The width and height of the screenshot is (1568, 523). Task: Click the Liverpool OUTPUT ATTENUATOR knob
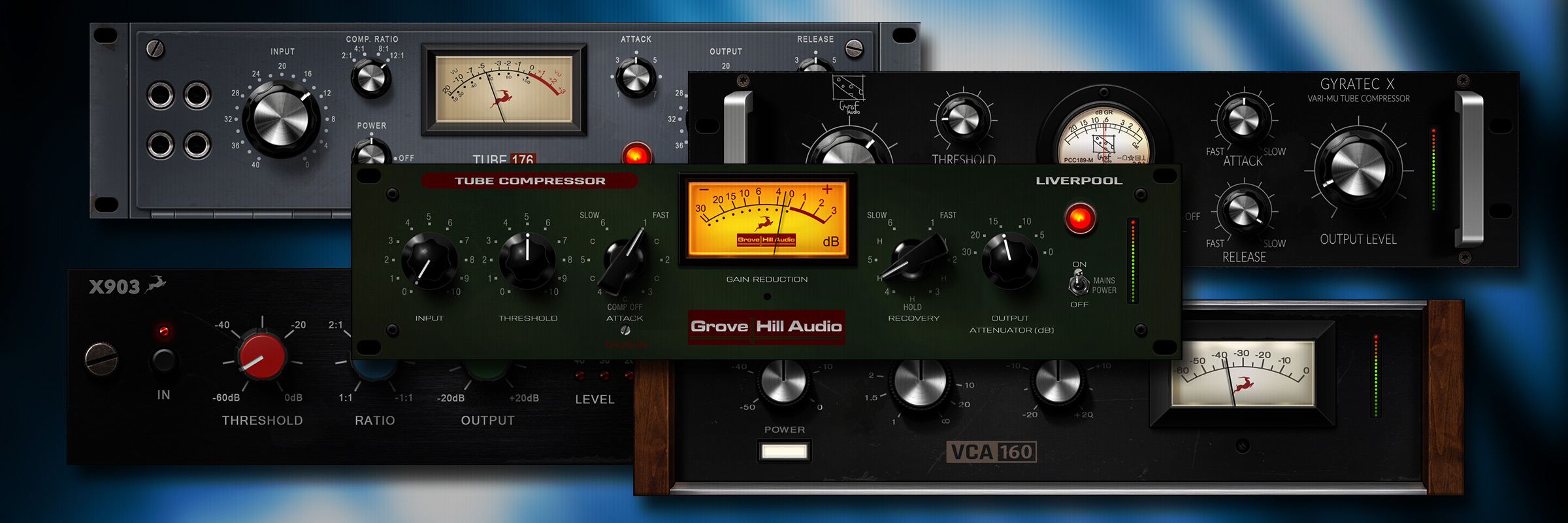(1010, 260)
